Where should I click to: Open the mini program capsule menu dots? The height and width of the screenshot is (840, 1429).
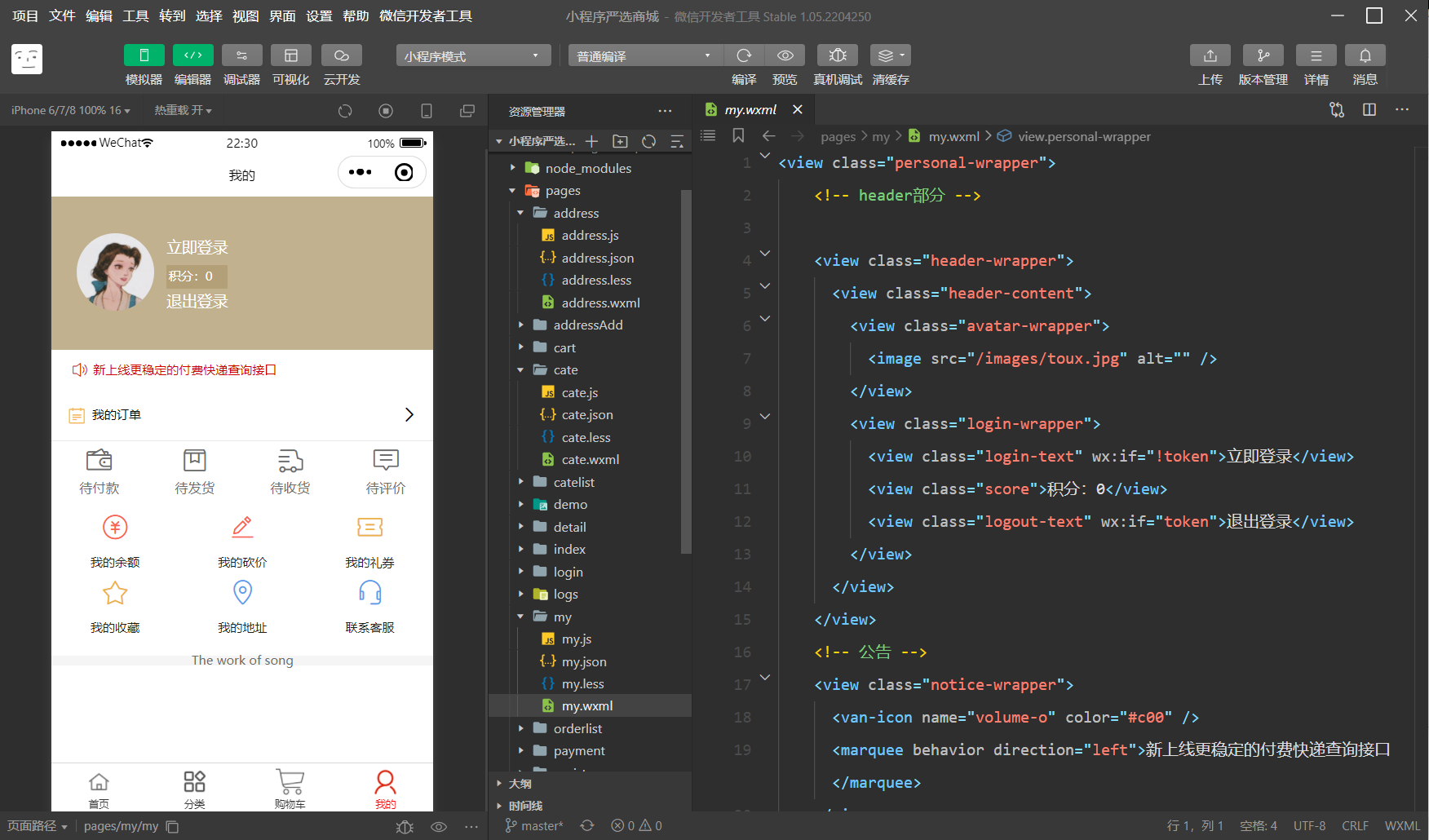coord(360,172)
